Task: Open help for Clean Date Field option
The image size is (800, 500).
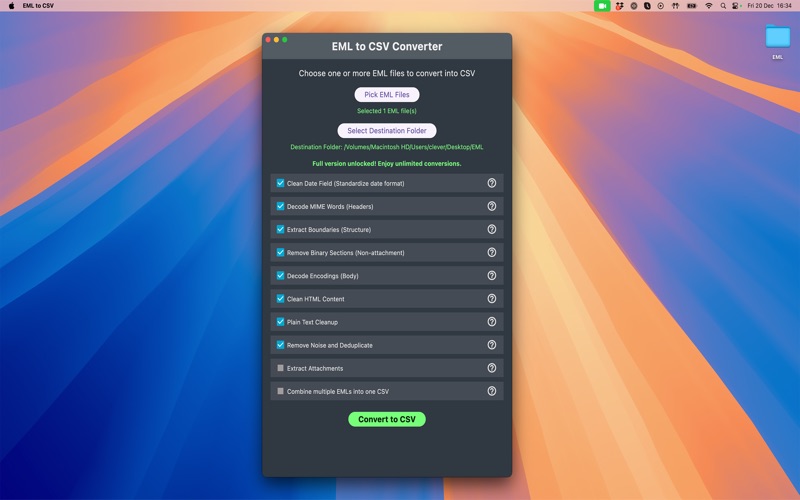Action: 491,183
